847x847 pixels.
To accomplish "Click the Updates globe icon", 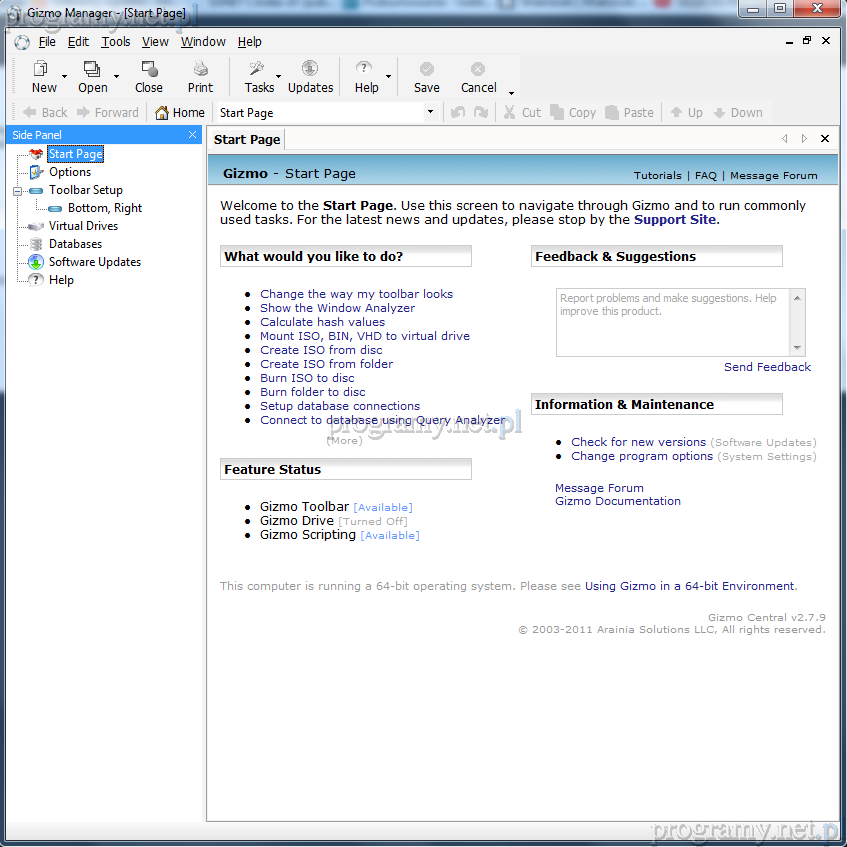I will pyautogui.click(x=310, y=69).
